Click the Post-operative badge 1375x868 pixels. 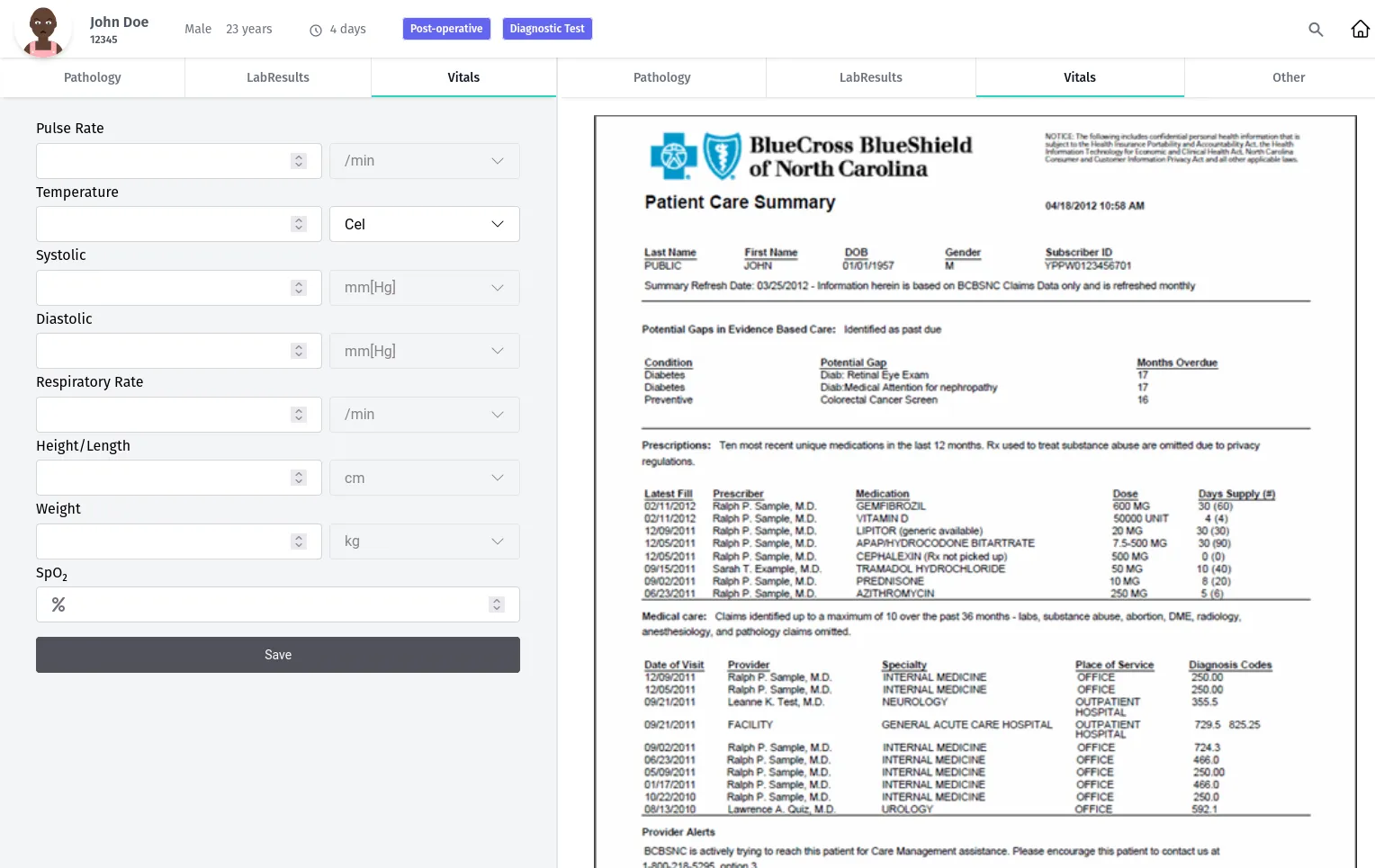[x=446, y=28]
